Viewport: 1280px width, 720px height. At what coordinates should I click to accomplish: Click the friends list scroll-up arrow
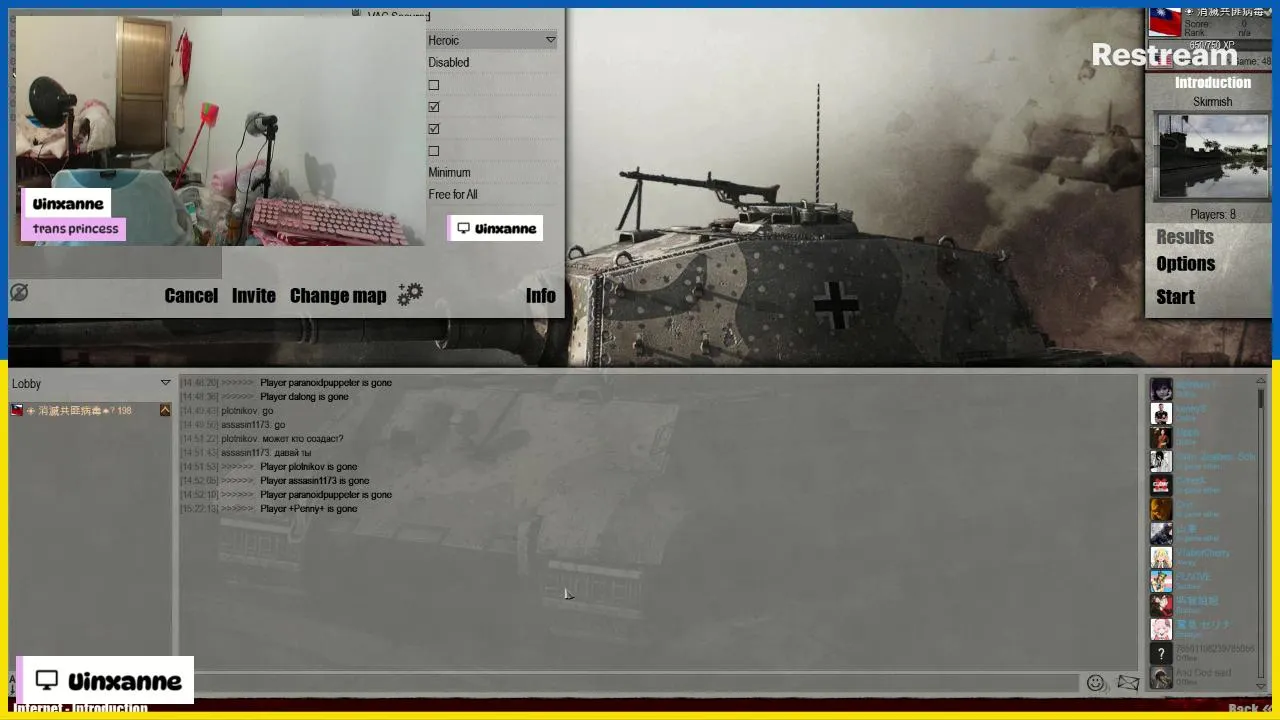pos(1261,381)
